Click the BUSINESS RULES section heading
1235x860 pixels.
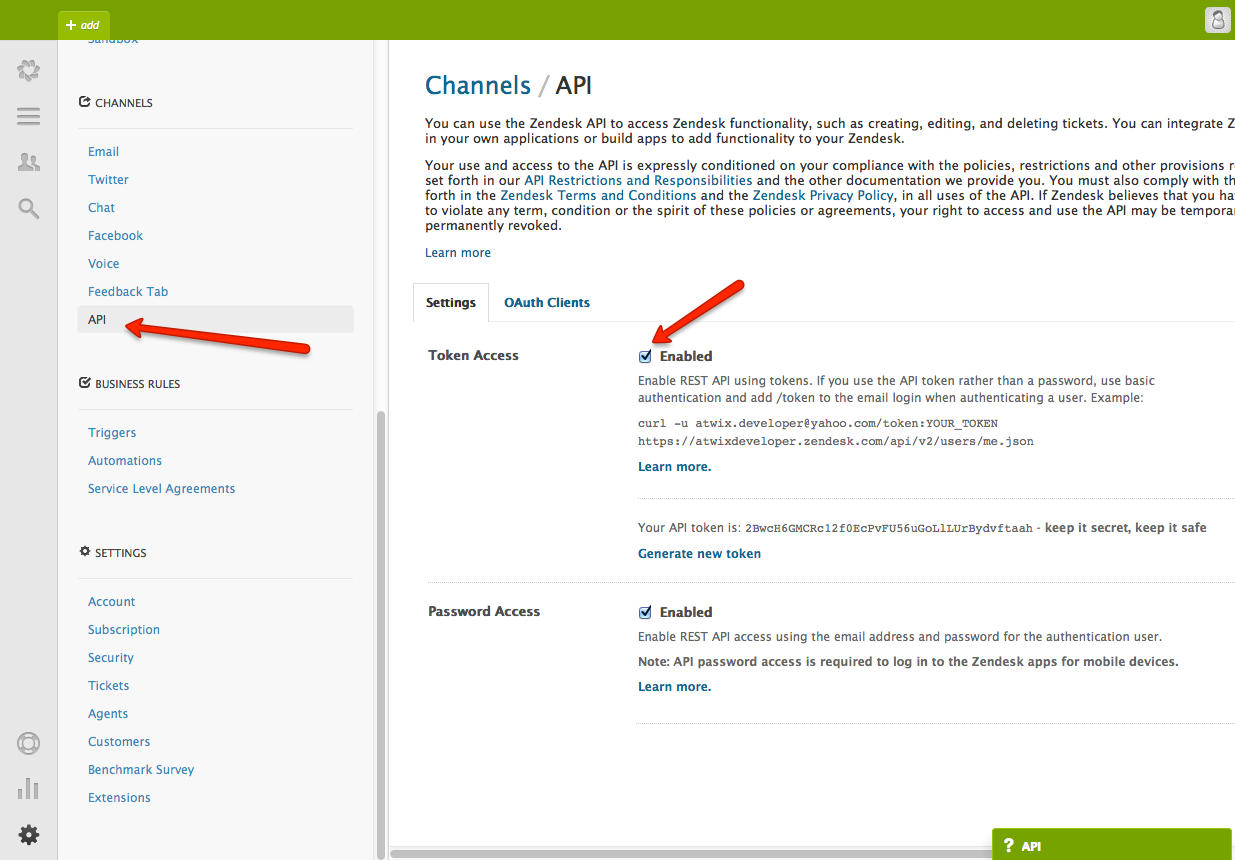[x=130, y=384]
